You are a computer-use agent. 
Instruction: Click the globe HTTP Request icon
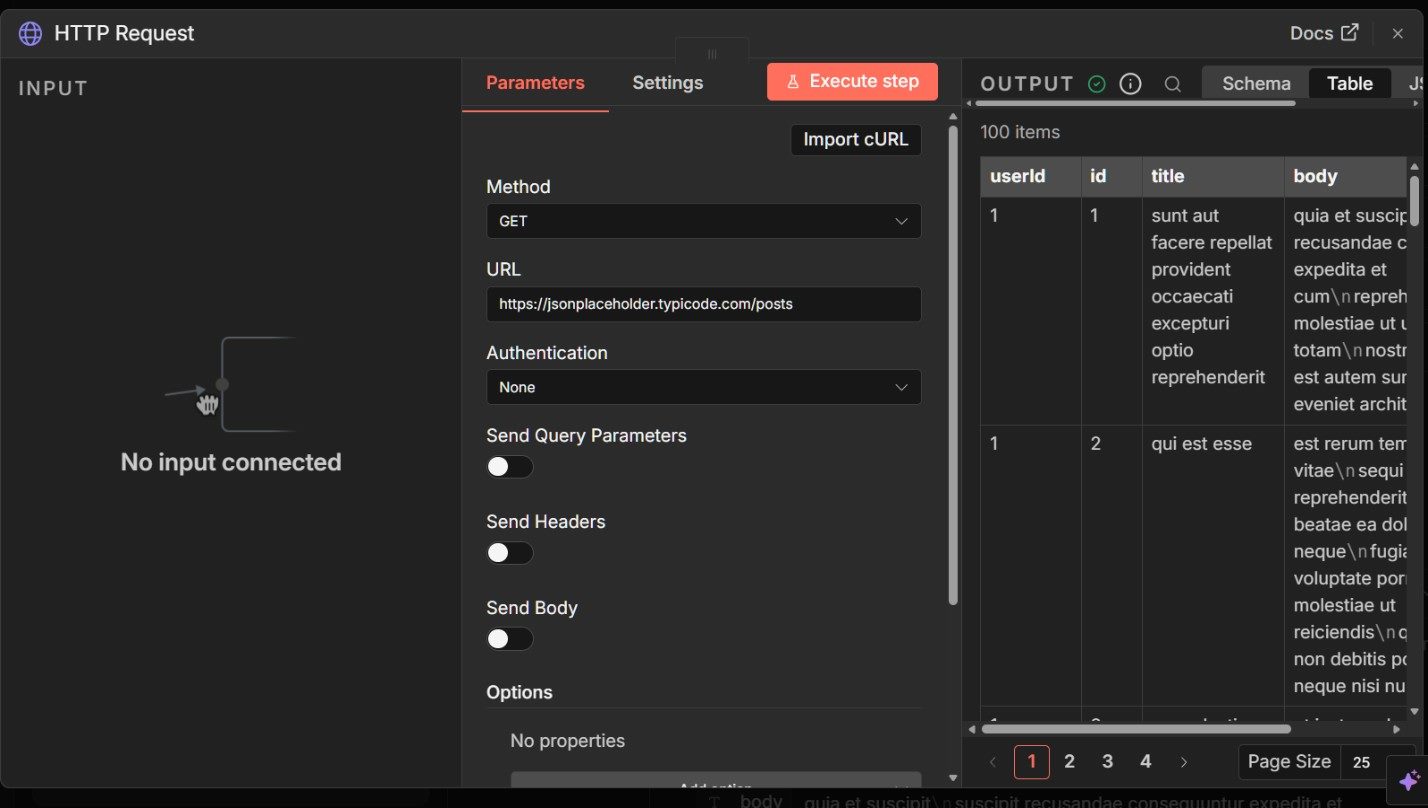pyautogui.click(x=31, y=33)
